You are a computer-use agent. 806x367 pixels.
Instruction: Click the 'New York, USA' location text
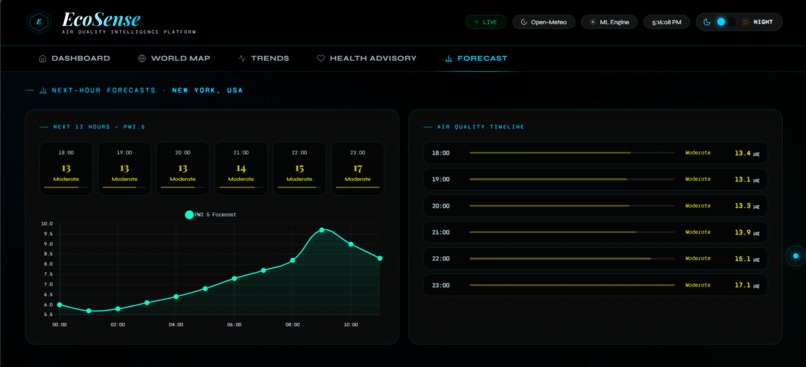point(207,90)
